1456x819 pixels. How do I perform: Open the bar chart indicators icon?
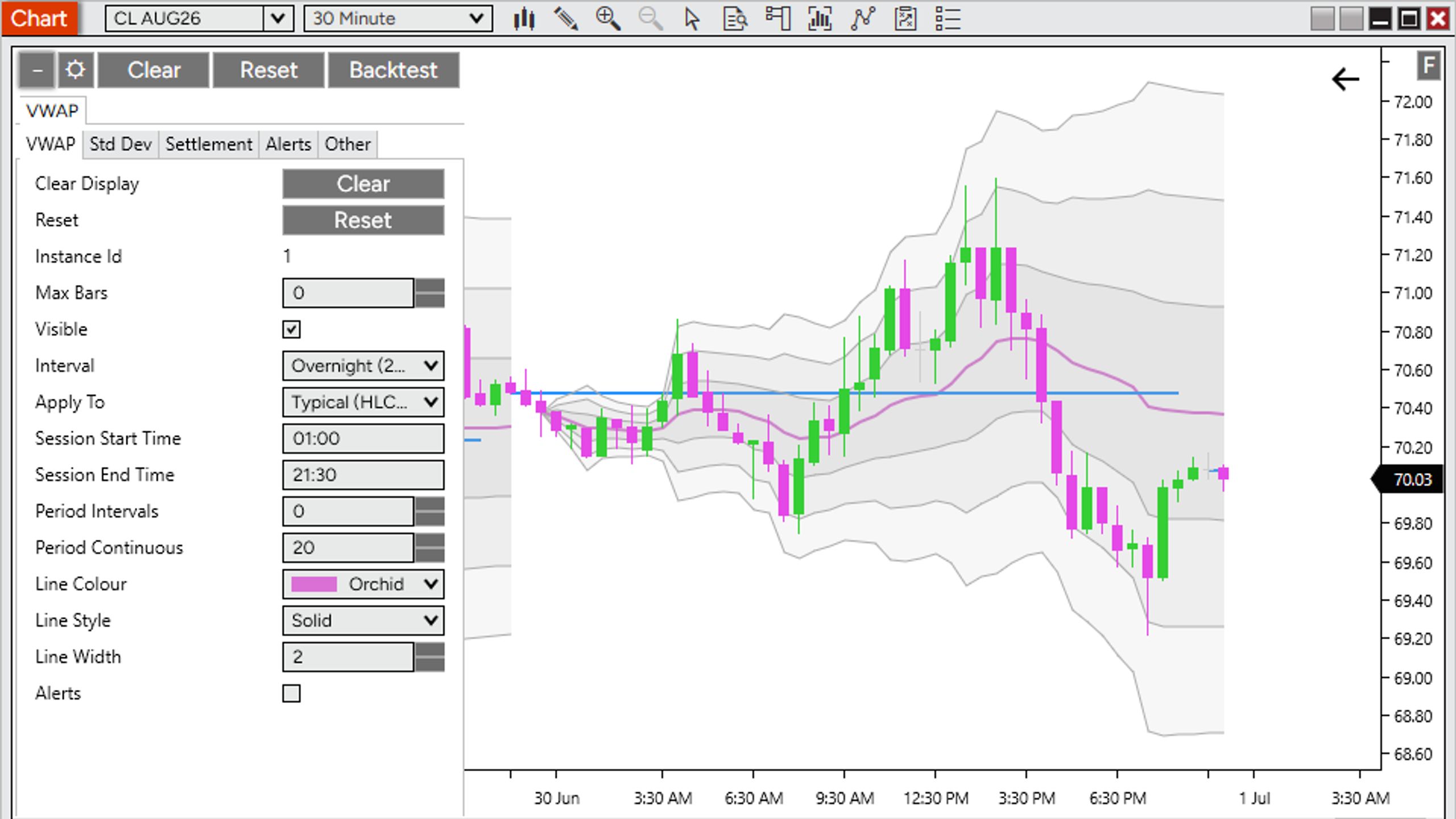pyautogui.click(x=820, y=19)
